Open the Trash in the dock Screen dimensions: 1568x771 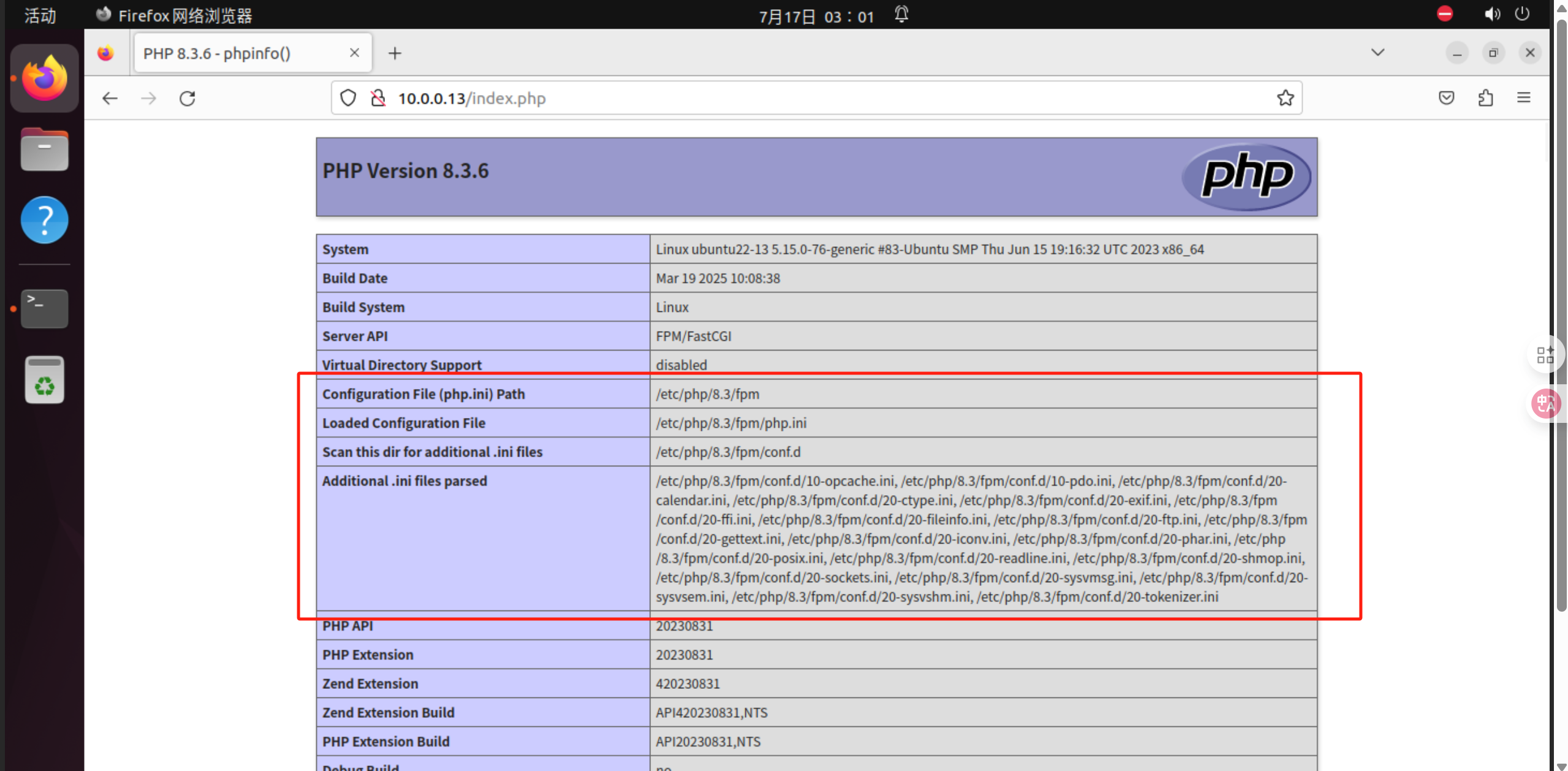44,379
